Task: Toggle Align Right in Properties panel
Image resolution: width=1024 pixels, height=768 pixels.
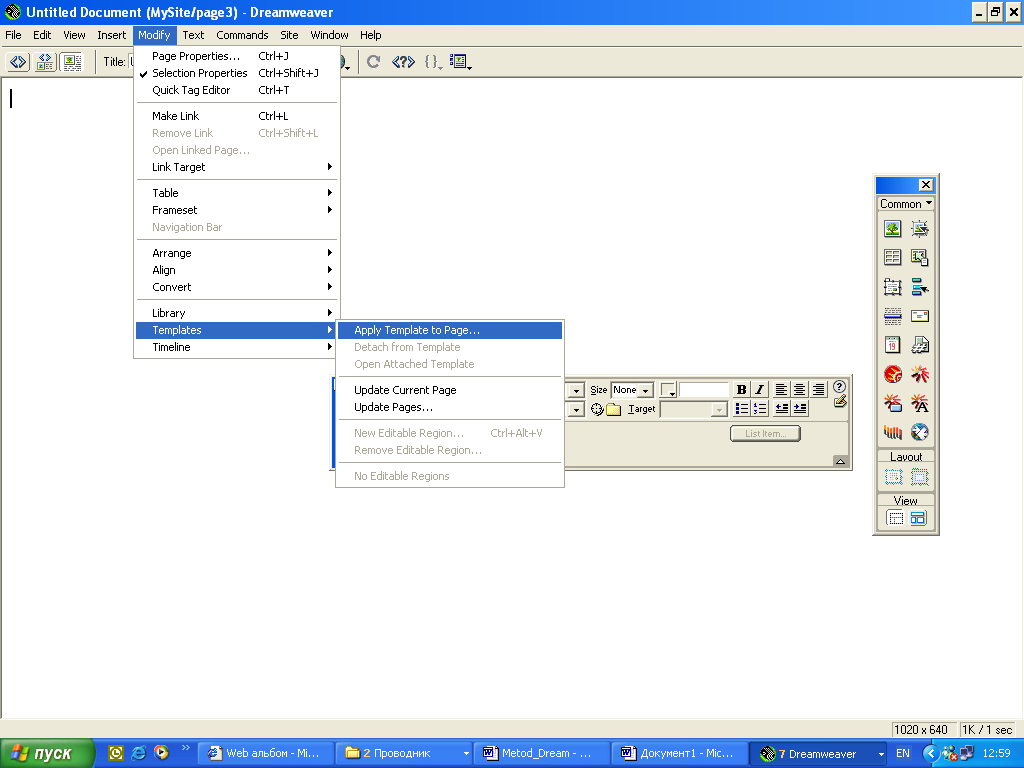Action: [818, 390]
